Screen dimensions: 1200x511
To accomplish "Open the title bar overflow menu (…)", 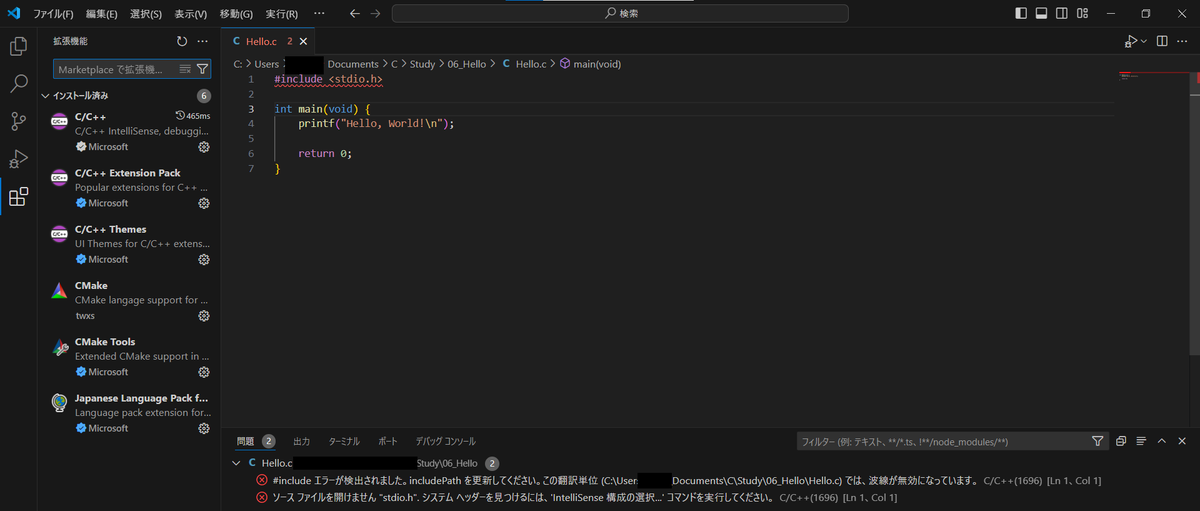I will pyautogui.click(x=319, y=14).
